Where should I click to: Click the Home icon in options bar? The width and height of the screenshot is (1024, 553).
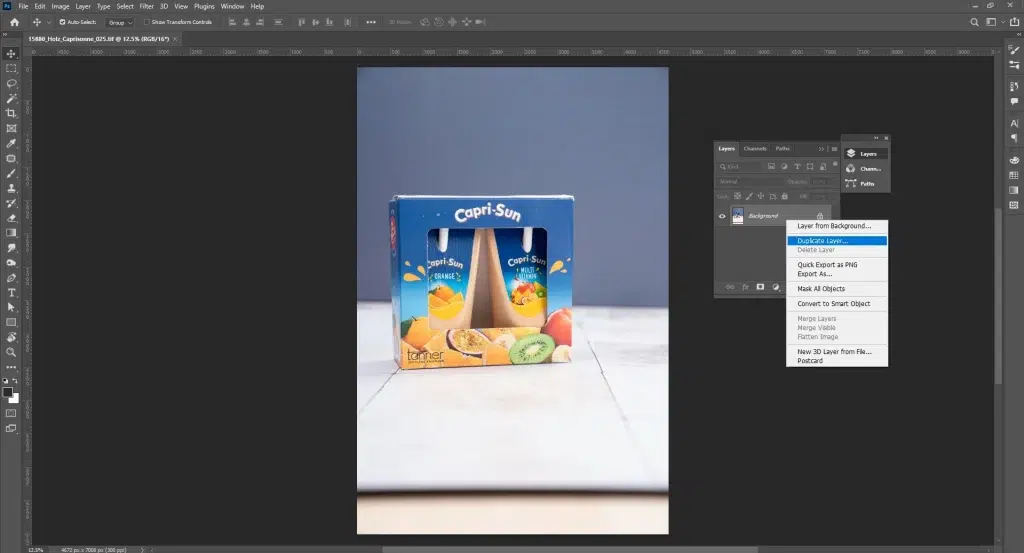pyautogui.click(x=14, y=22)
